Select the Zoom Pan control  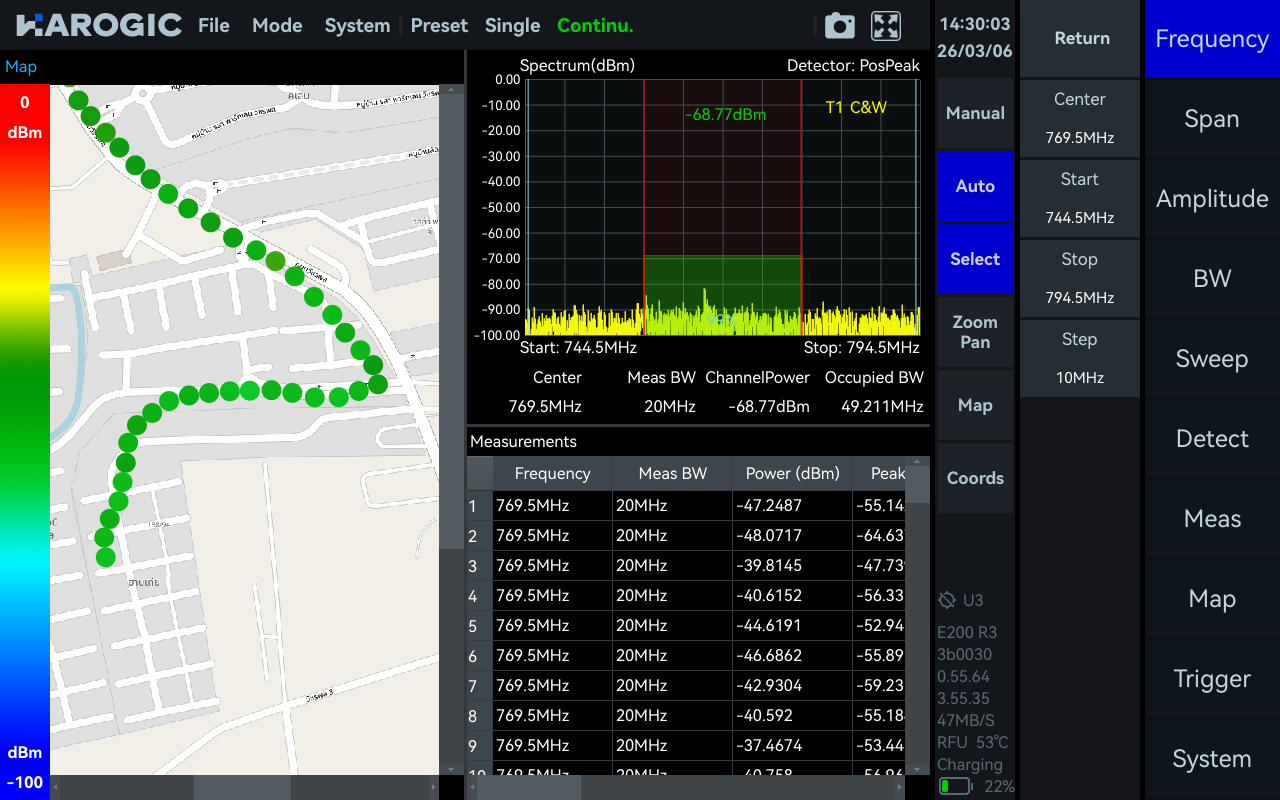pyautogui.click(x=974, y=331)
